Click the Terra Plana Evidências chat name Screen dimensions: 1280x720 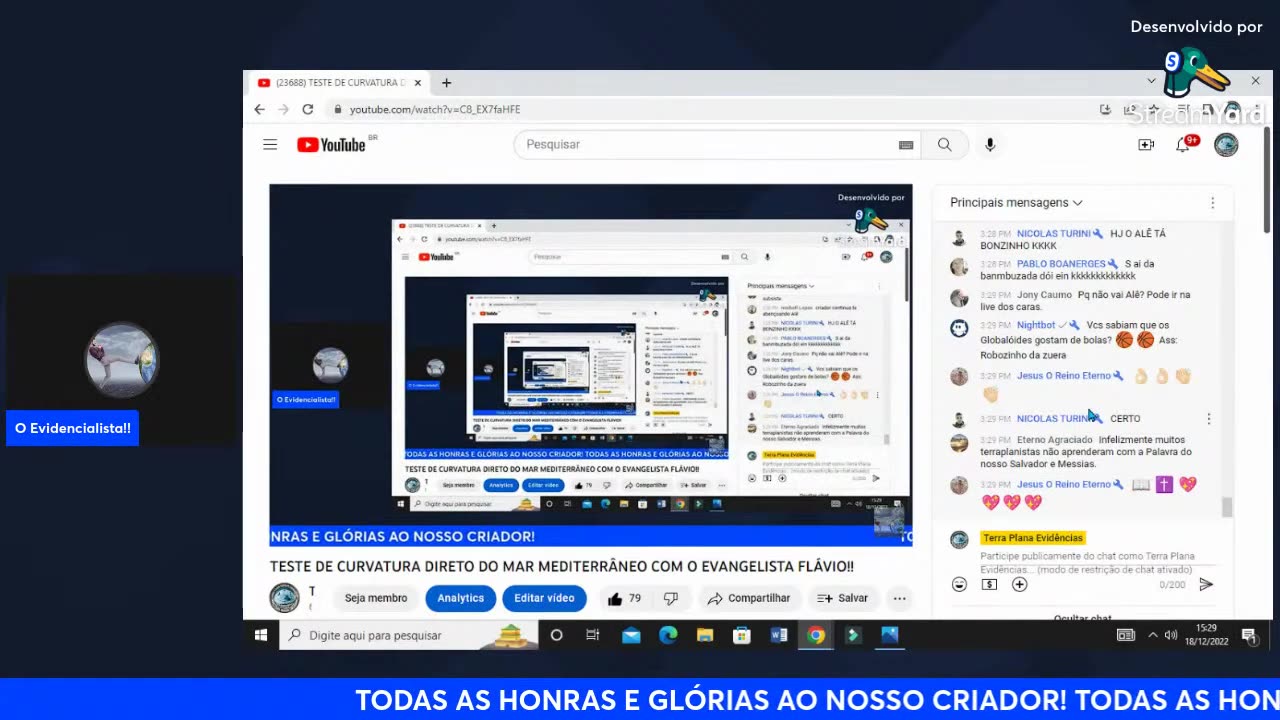tap(1032, 538)
